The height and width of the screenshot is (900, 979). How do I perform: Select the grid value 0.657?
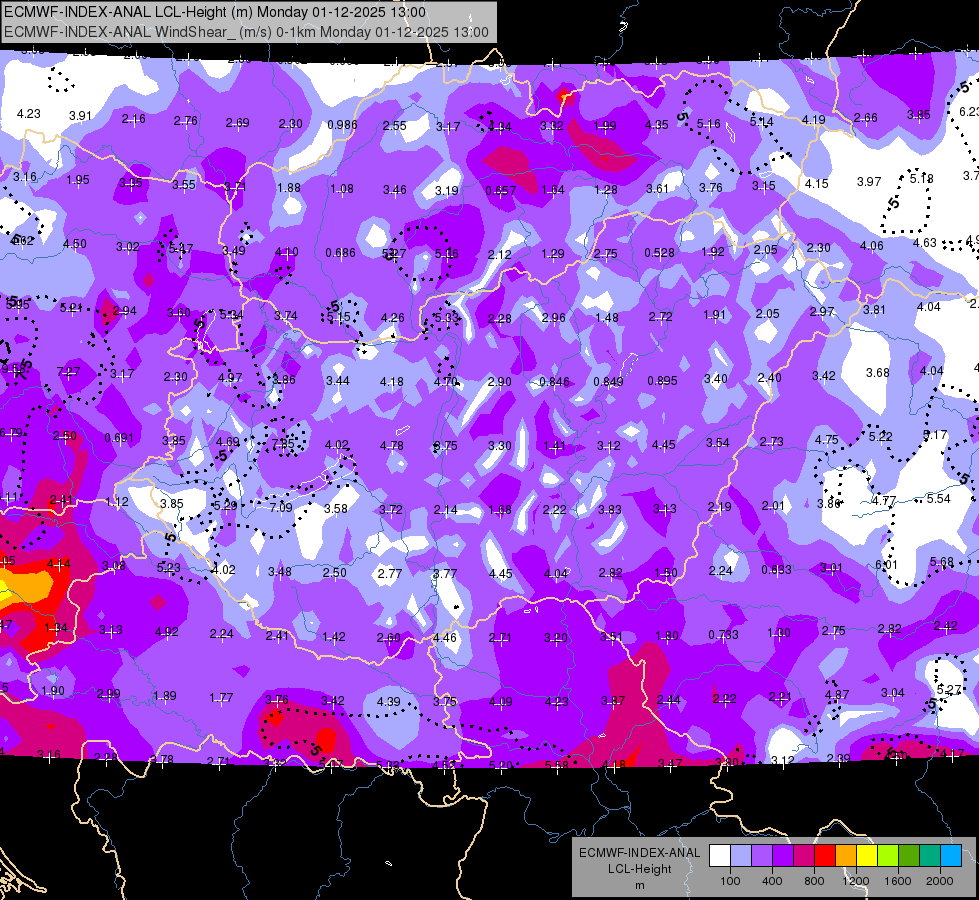pos(501,190)
